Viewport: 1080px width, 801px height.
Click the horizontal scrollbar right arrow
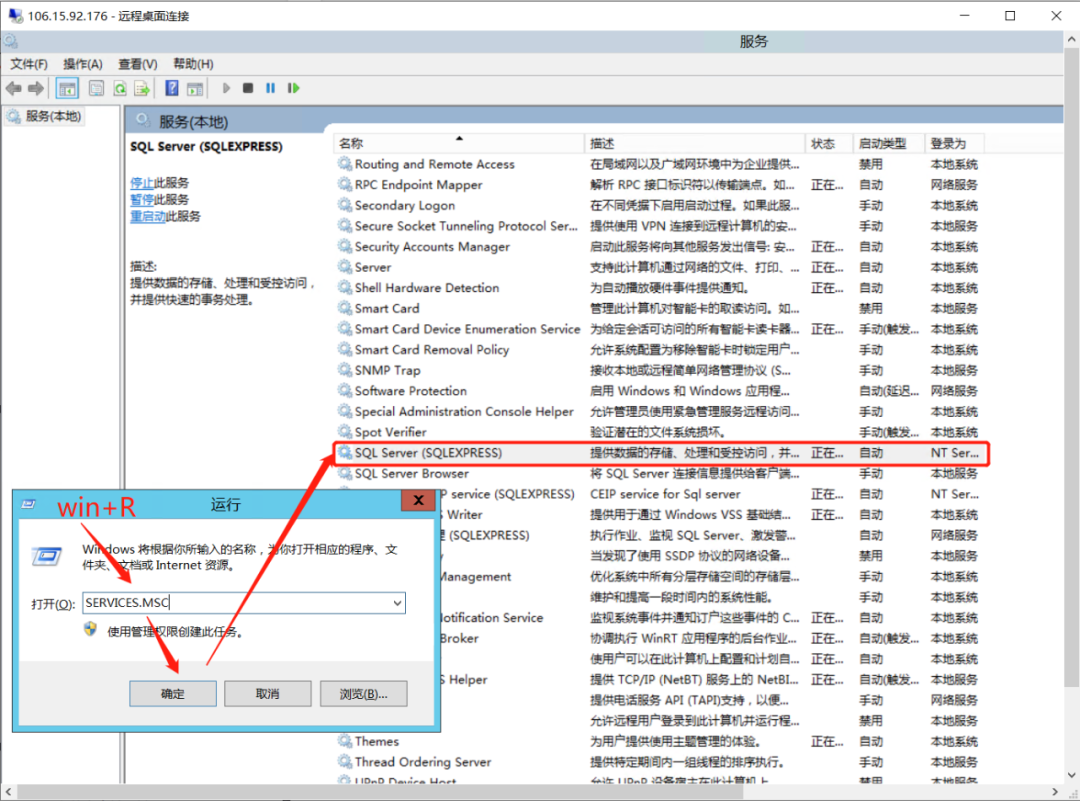point(1055,791)
